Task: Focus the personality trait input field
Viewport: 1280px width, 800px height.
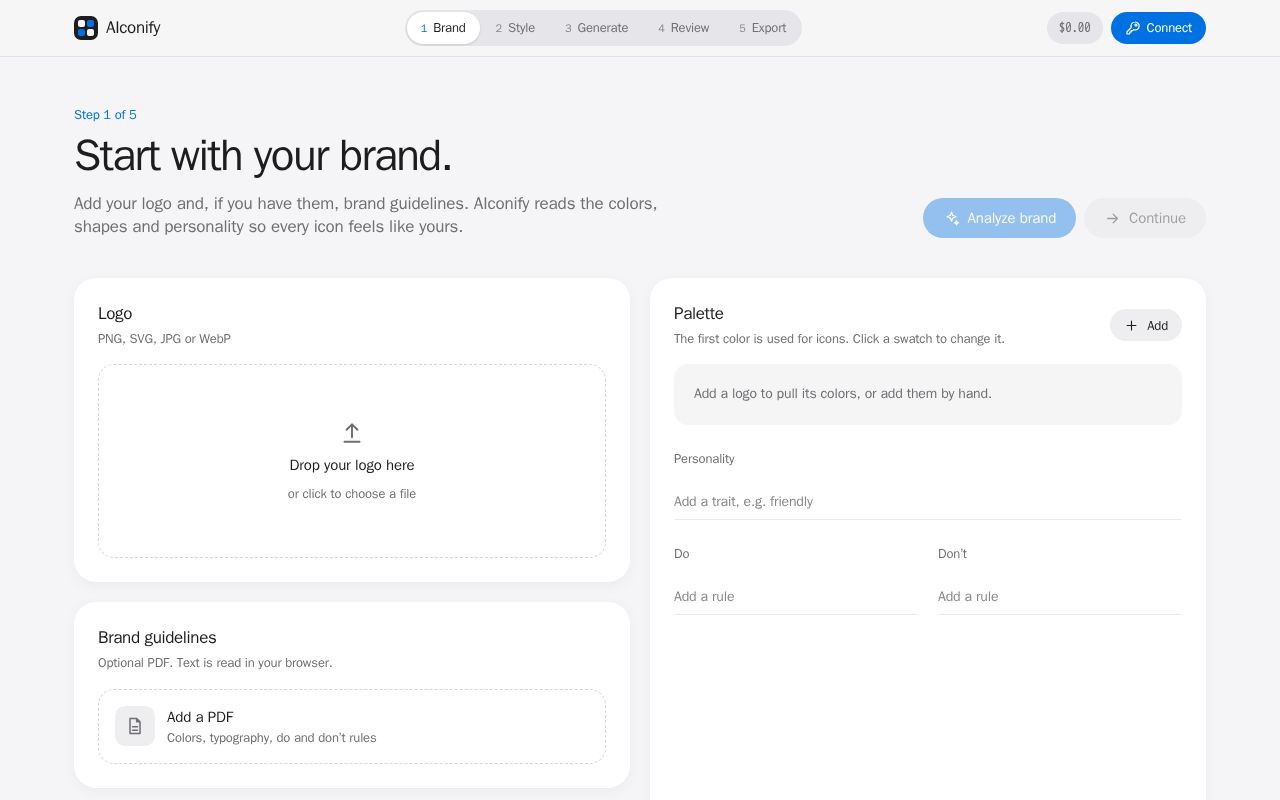Action: coord(928,502)
